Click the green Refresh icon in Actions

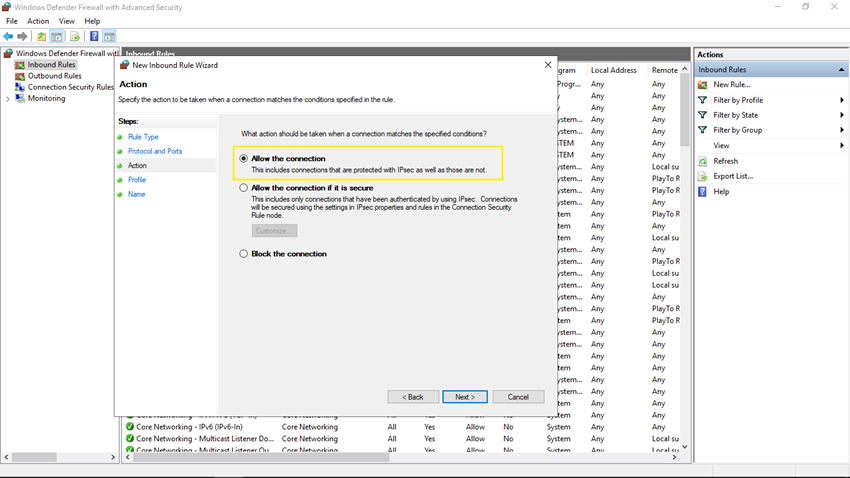[703, 161]
